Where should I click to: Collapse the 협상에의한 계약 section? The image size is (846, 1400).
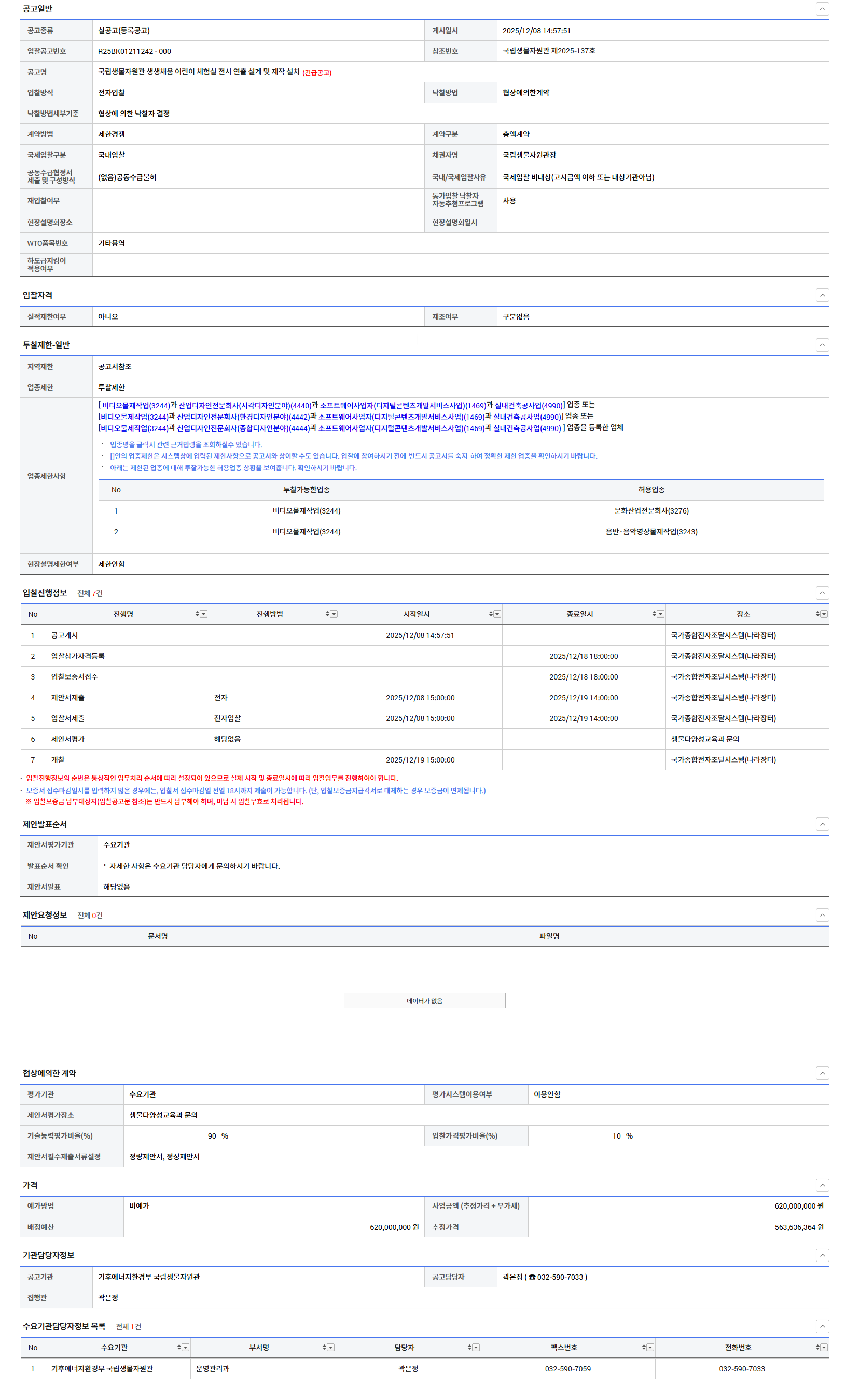pyautogui.click(x=822, y=1073)
